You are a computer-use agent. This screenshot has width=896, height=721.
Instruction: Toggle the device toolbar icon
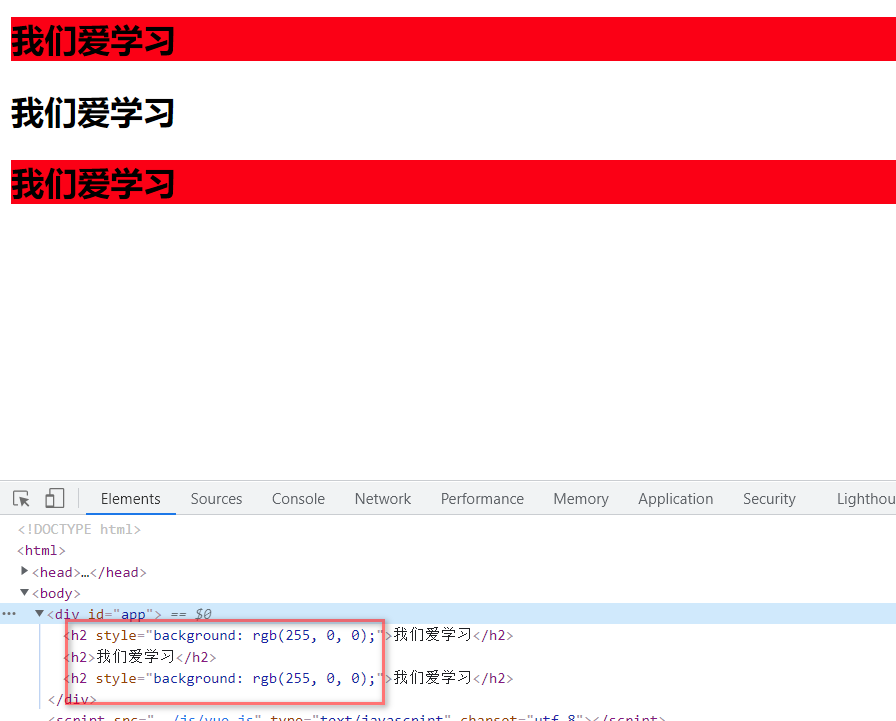point(54,498)
